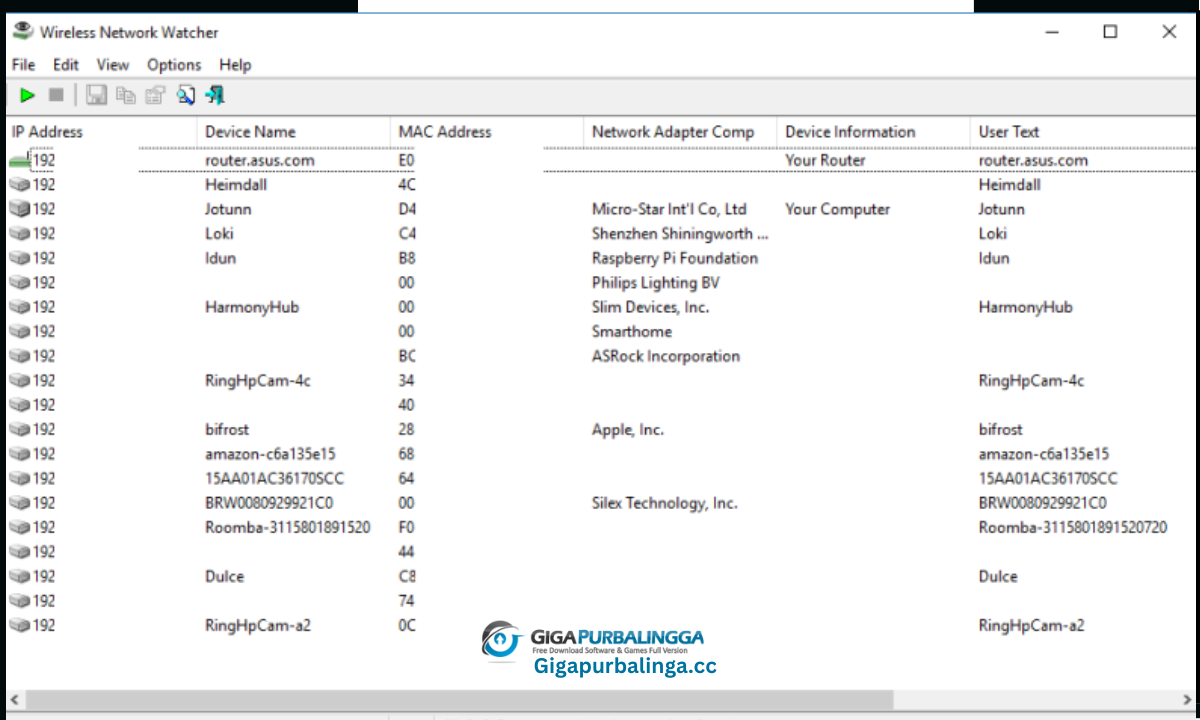This screenshot has height=720, width=1200.
Task: Click the device icon in Philips Lighting row
Action: pos(19,283)
